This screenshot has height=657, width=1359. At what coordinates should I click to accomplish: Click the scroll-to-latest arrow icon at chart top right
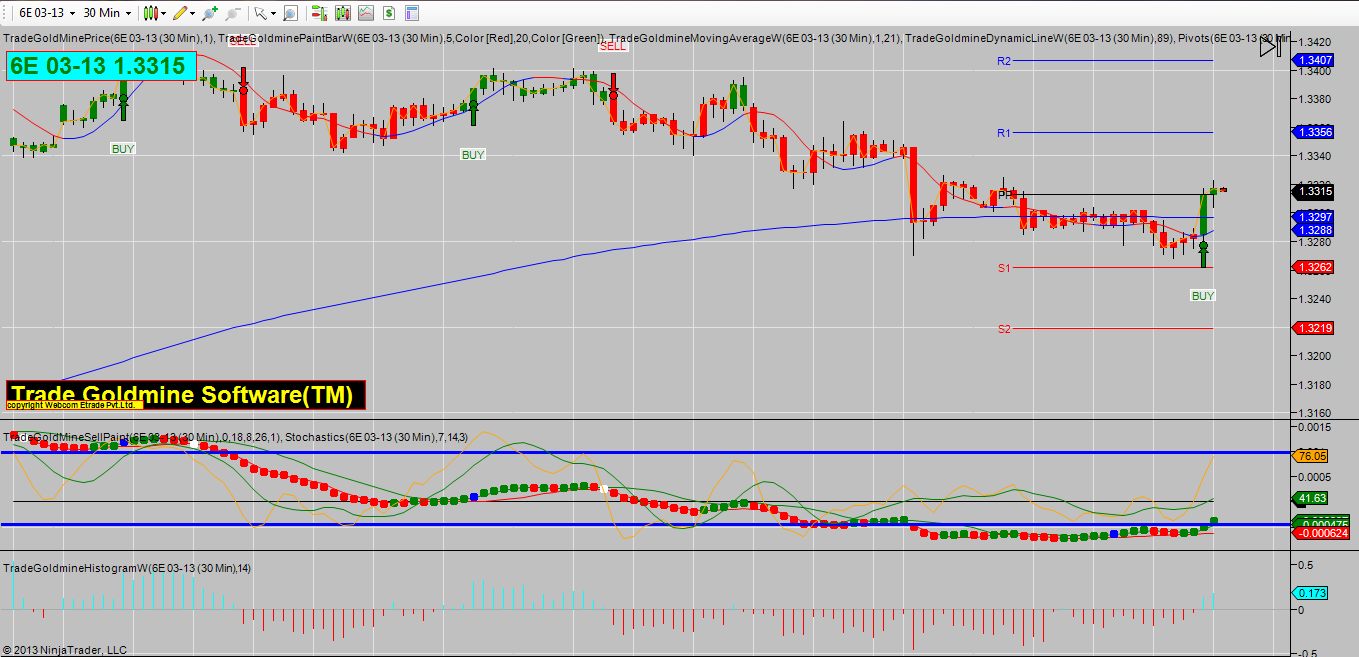(1269, 45)
